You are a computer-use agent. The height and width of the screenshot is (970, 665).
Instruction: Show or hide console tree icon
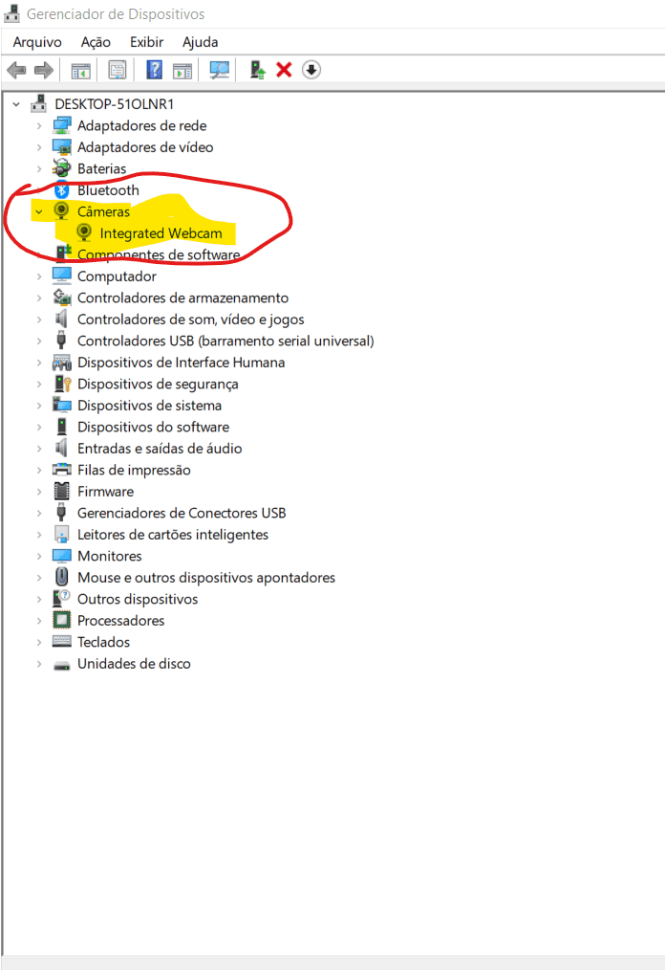(81, 71)
